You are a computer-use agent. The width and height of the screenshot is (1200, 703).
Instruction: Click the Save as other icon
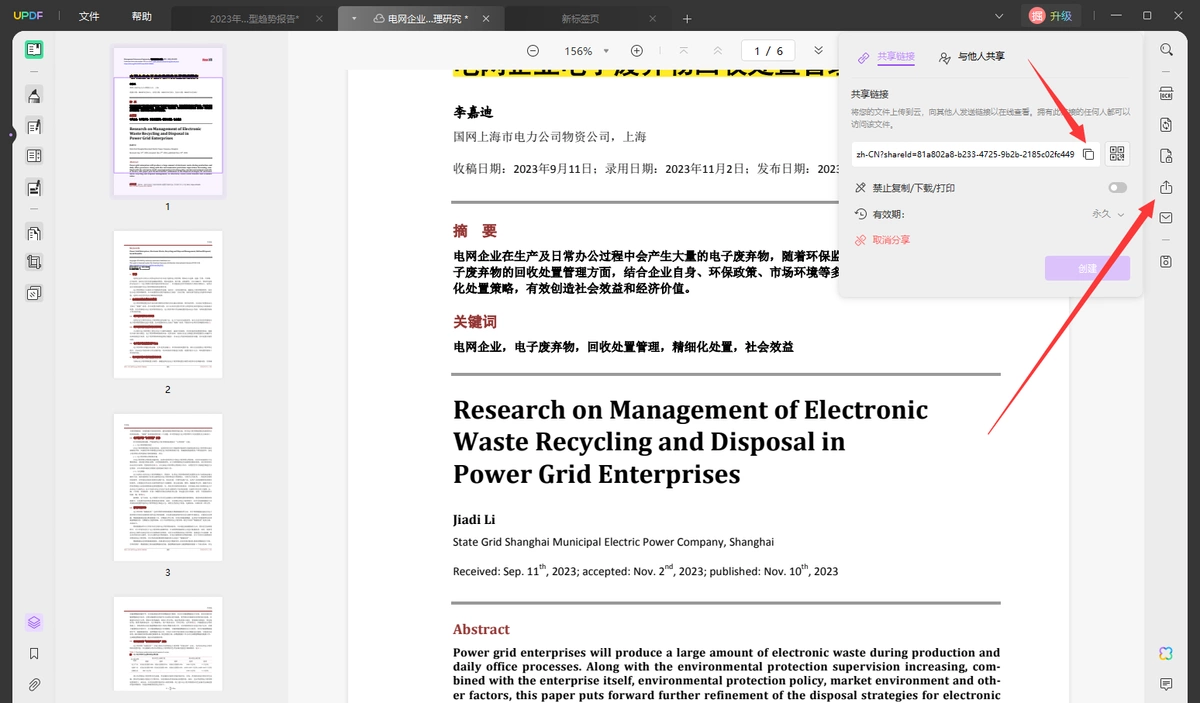pyautogui.click(x=1166, y=262)
